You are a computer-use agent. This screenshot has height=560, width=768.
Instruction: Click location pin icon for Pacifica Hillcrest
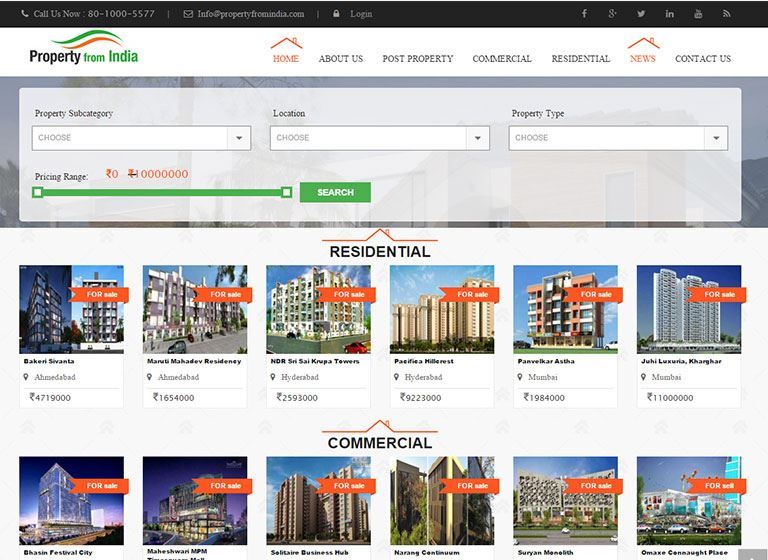(x=396, y=377)
